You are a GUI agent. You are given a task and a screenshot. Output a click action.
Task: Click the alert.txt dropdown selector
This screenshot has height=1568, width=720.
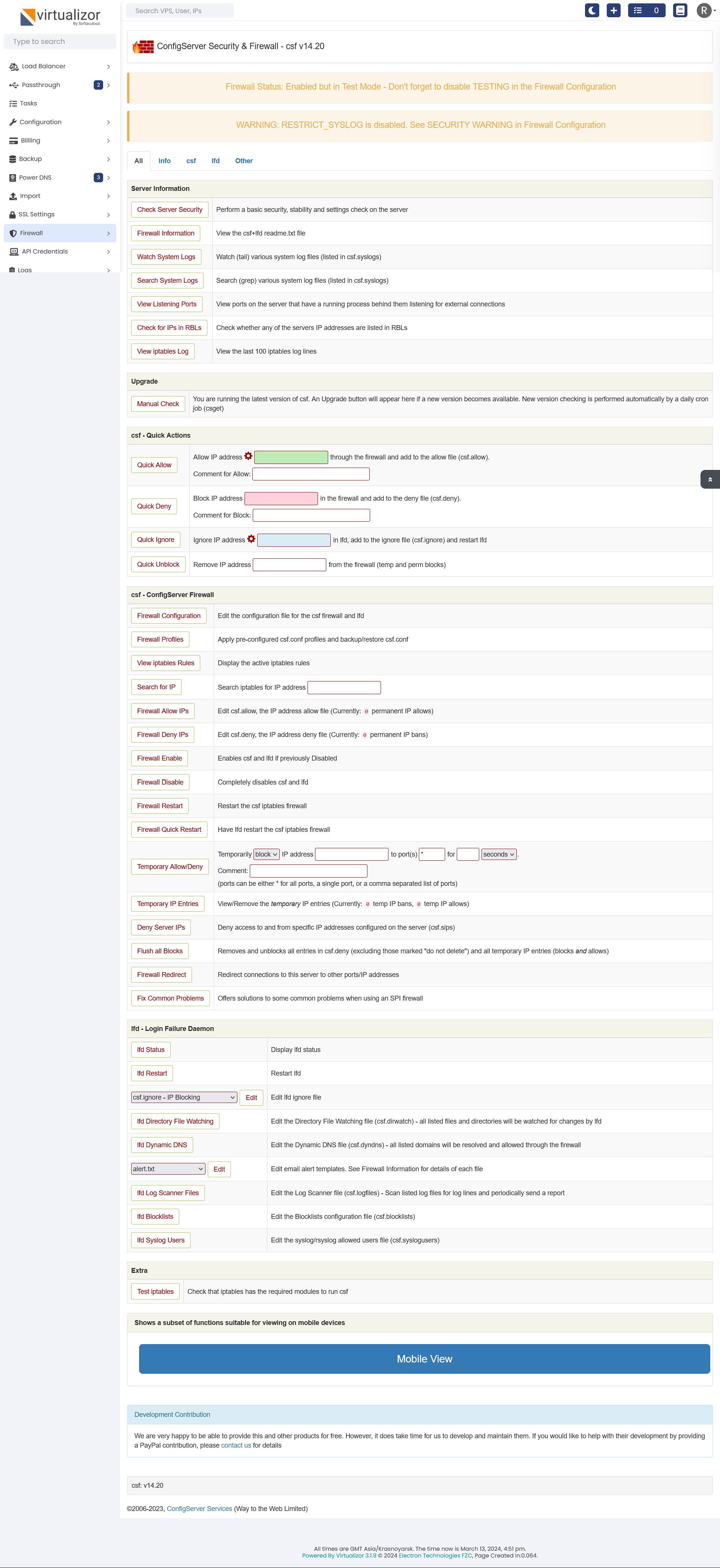pyautogui.click(x=168, y=1168)
